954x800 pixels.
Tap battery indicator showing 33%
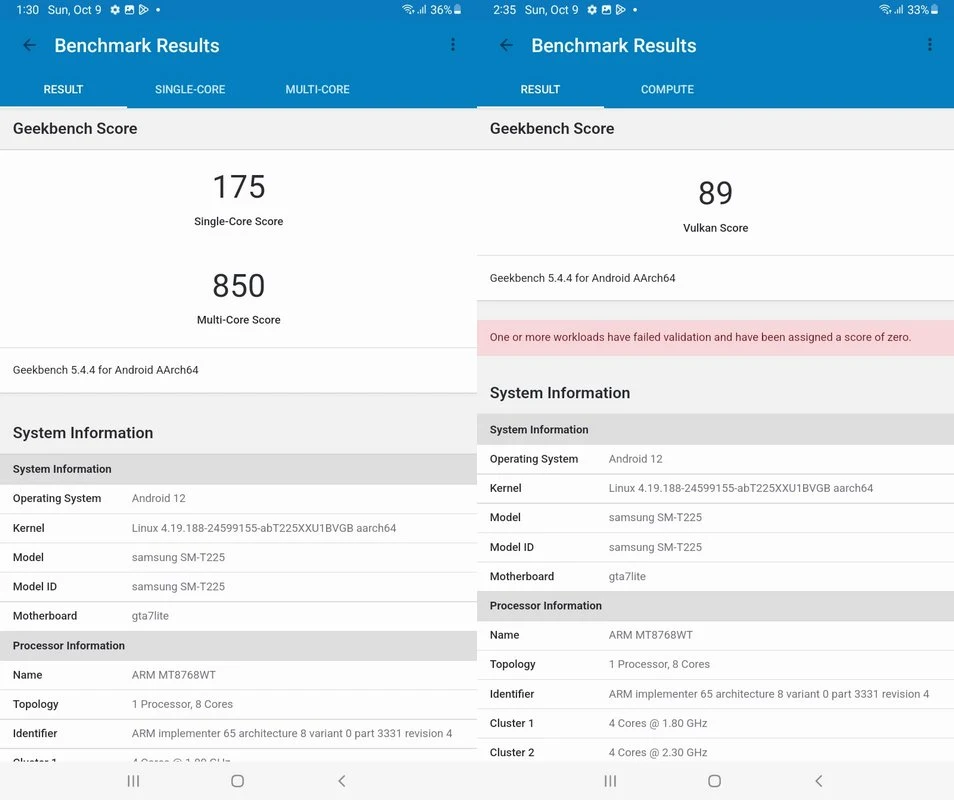pyautogui.click(x=923, y=10)
